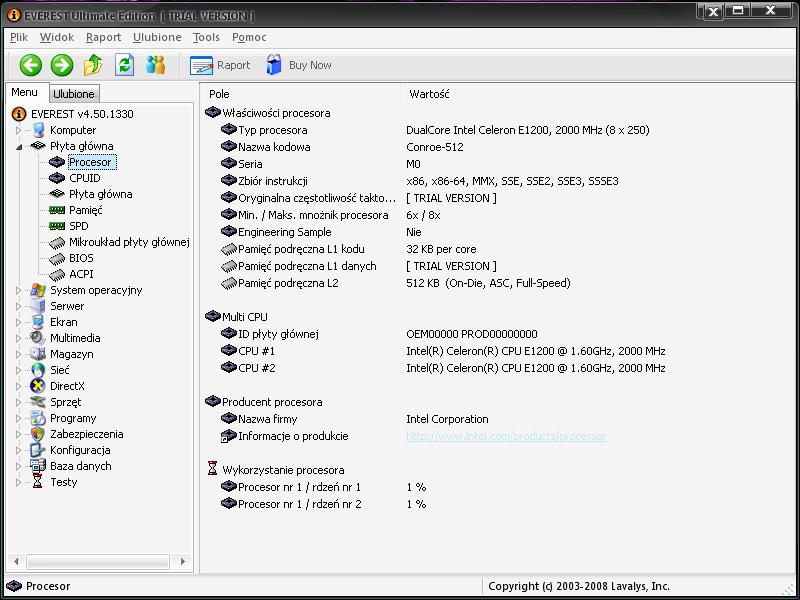Click the sidebar horizontal scrollbar track
This screenshot has height=600, width=800.
98,562
